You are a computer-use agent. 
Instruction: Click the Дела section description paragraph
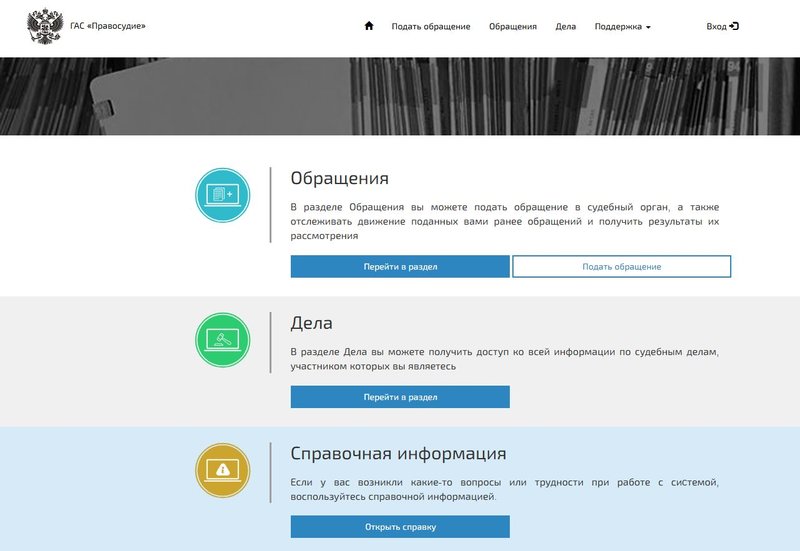[505, 359]
